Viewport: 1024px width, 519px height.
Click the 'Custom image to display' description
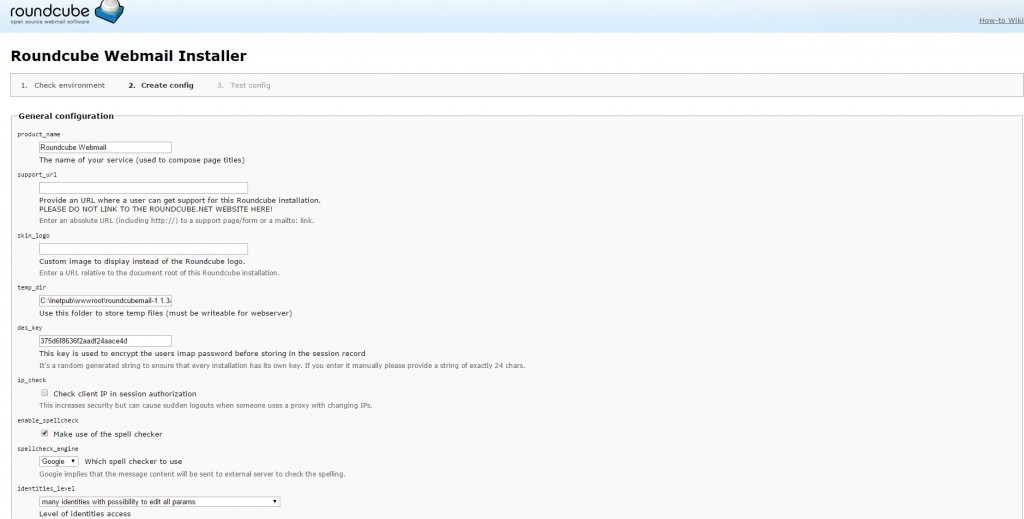[142, 261]
